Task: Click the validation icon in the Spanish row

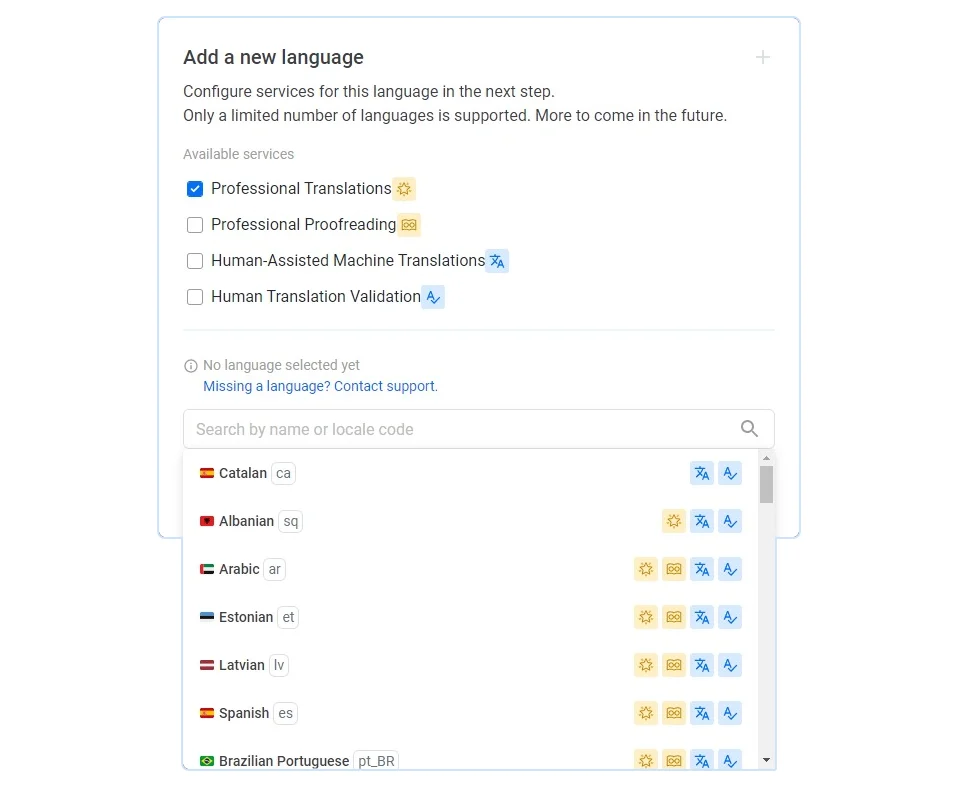Action: tap(730, 713)
